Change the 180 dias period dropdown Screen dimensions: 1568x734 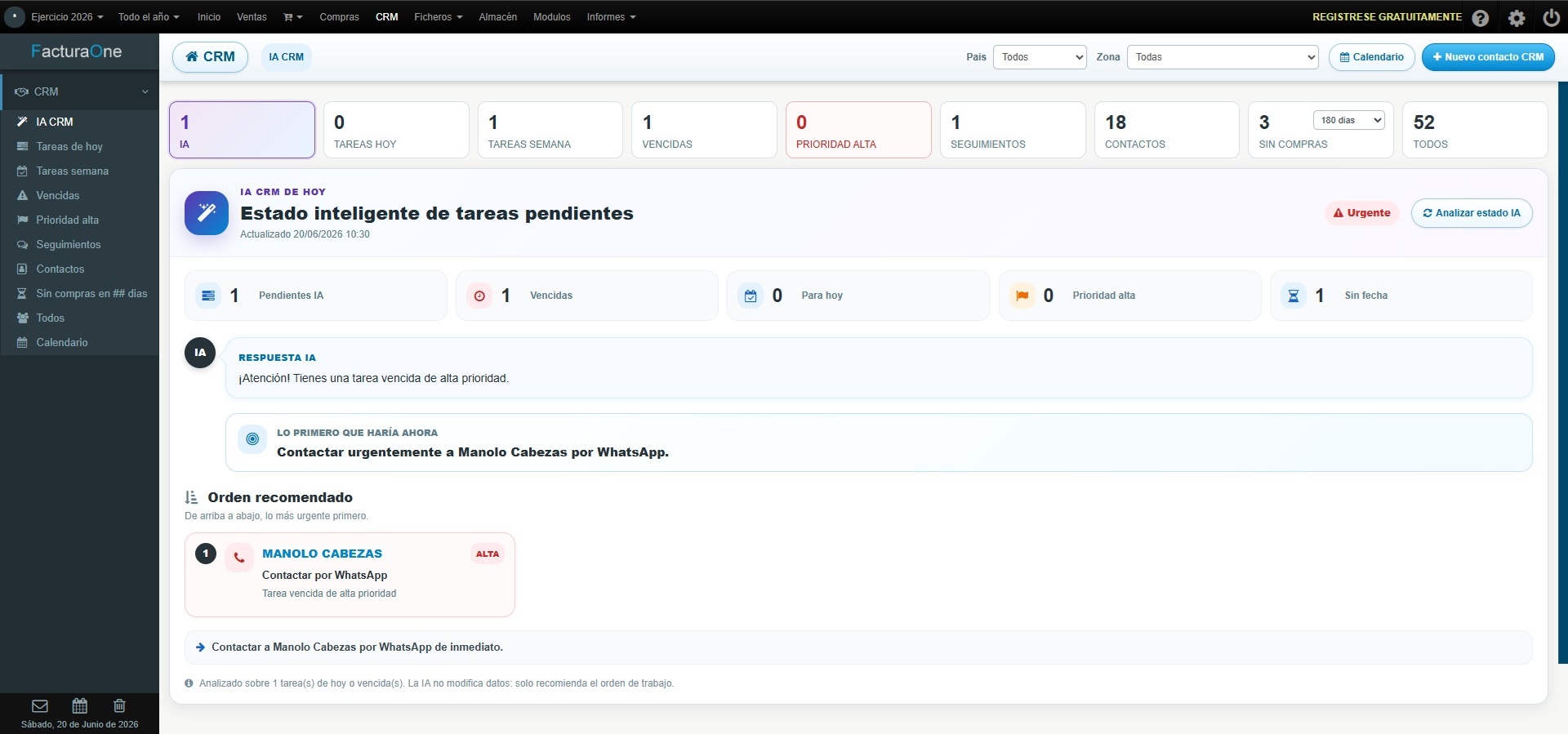1349,120
